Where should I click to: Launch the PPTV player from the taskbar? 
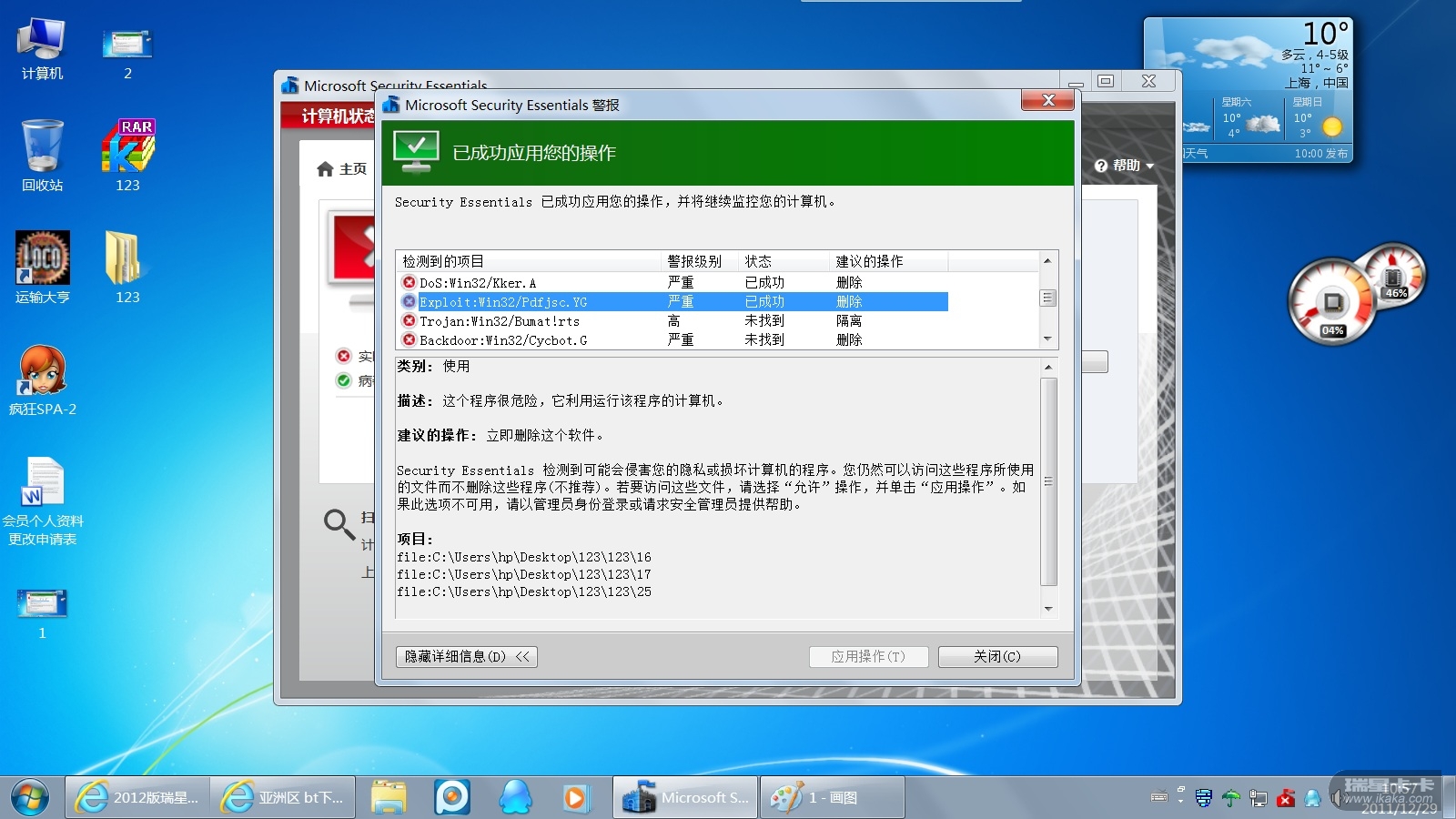tap(452, 797)
